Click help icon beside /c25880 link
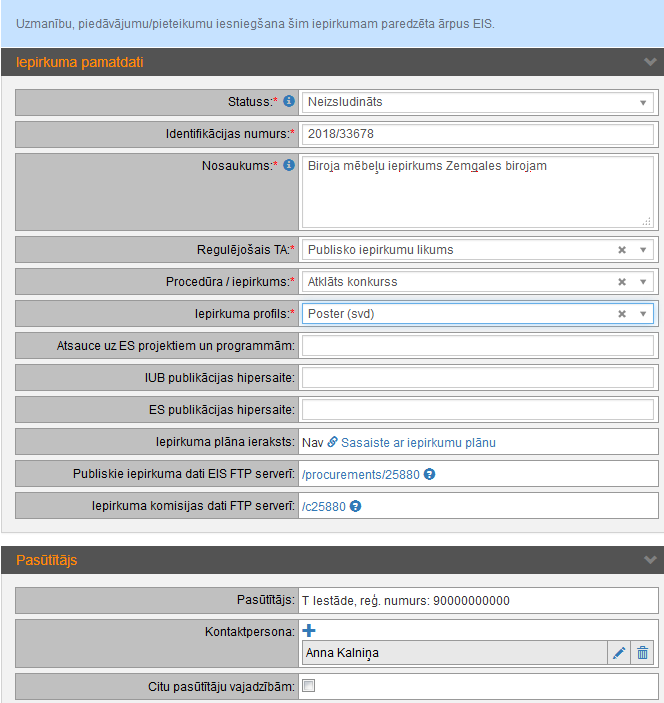 [x=355, y=506]
